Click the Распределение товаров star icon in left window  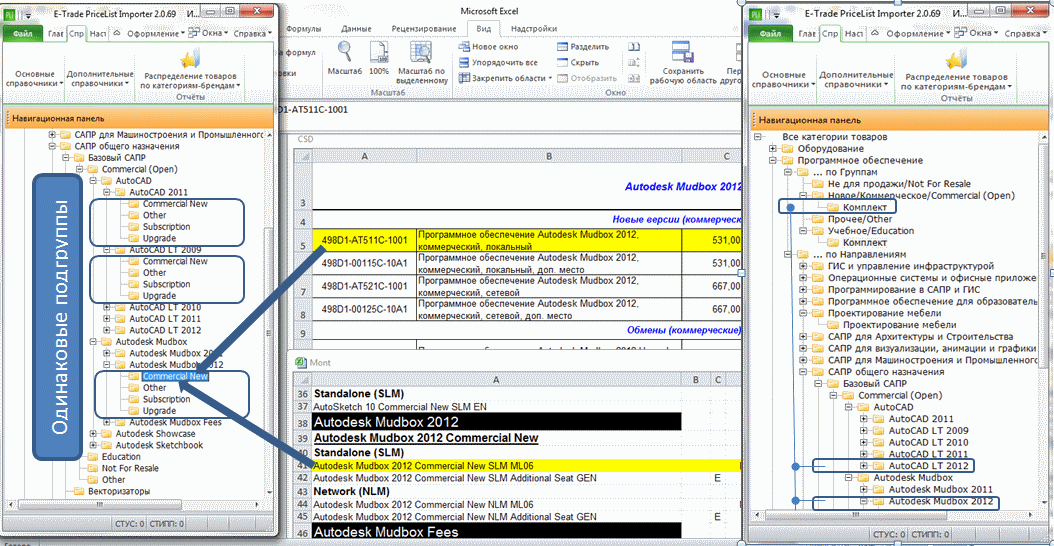coord(190,59)
